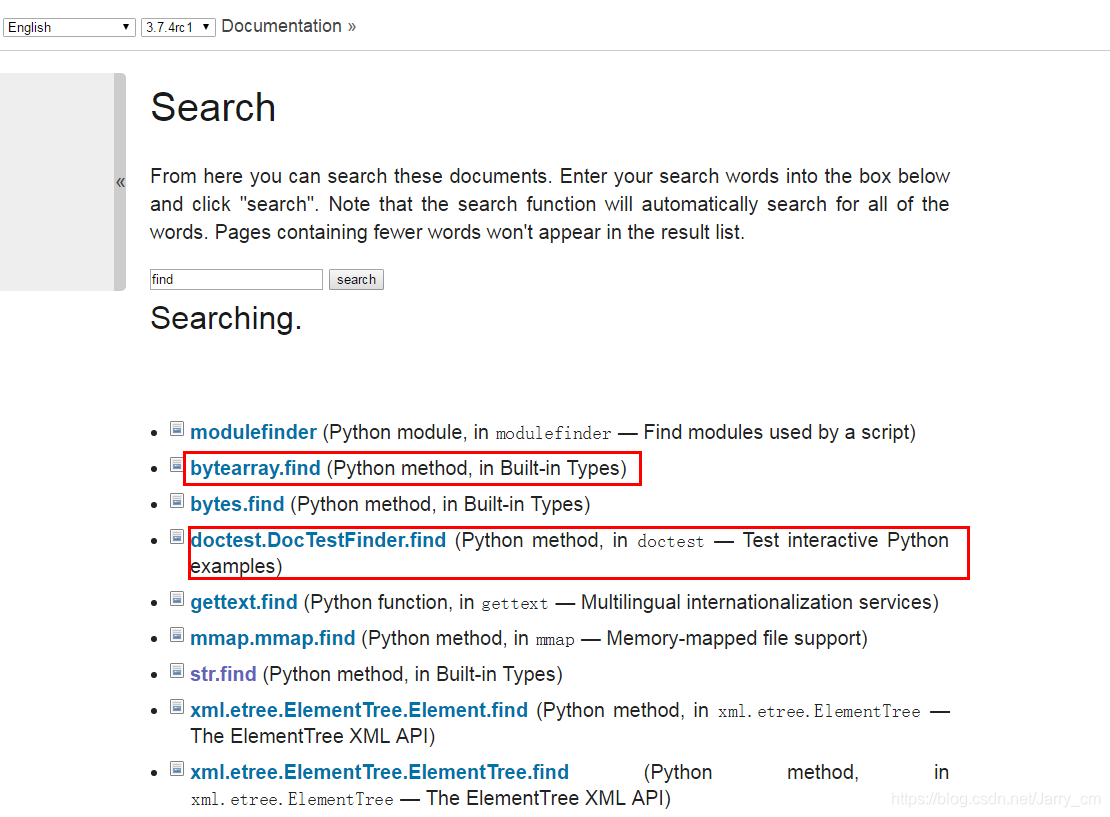Open the str.find result link
The width and height of the screenshot is (1110, 817).
click(x=223, y=674)
